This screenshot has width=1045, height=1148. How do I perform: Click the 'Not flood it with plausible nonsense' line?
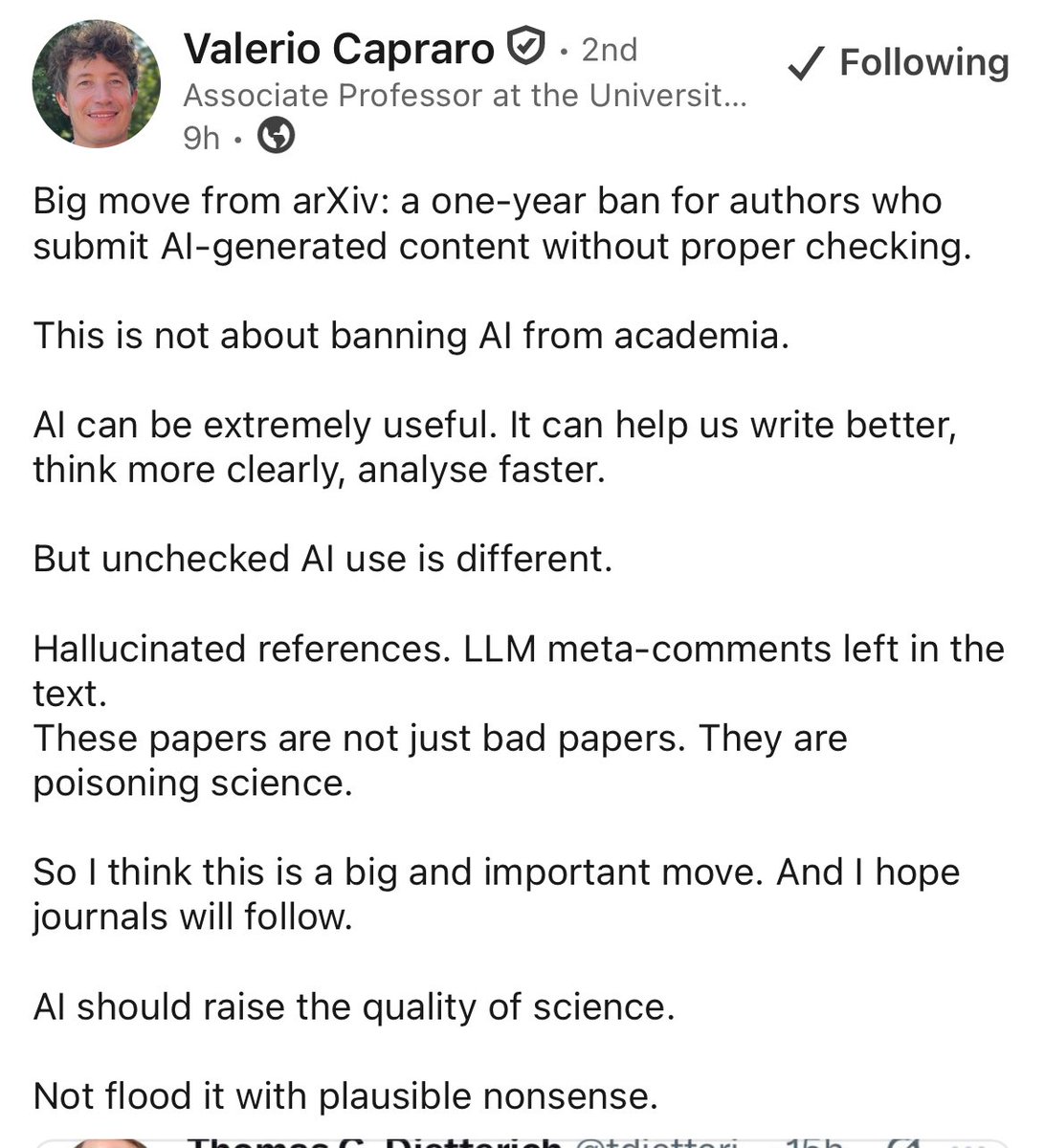coord(345,1095)
